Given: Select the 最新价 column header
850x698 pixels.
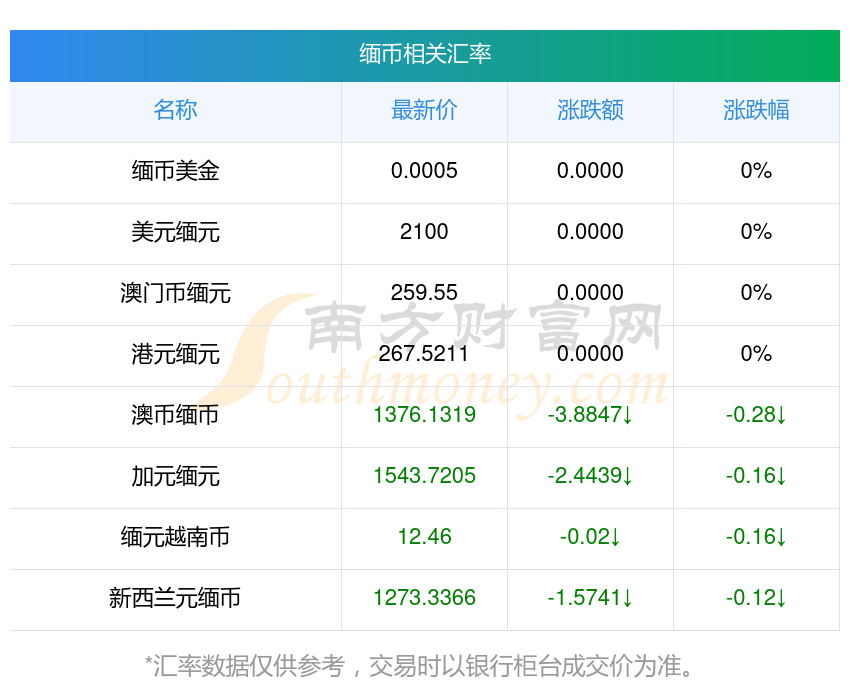Looking at the screenshot, I should [424, 110].
